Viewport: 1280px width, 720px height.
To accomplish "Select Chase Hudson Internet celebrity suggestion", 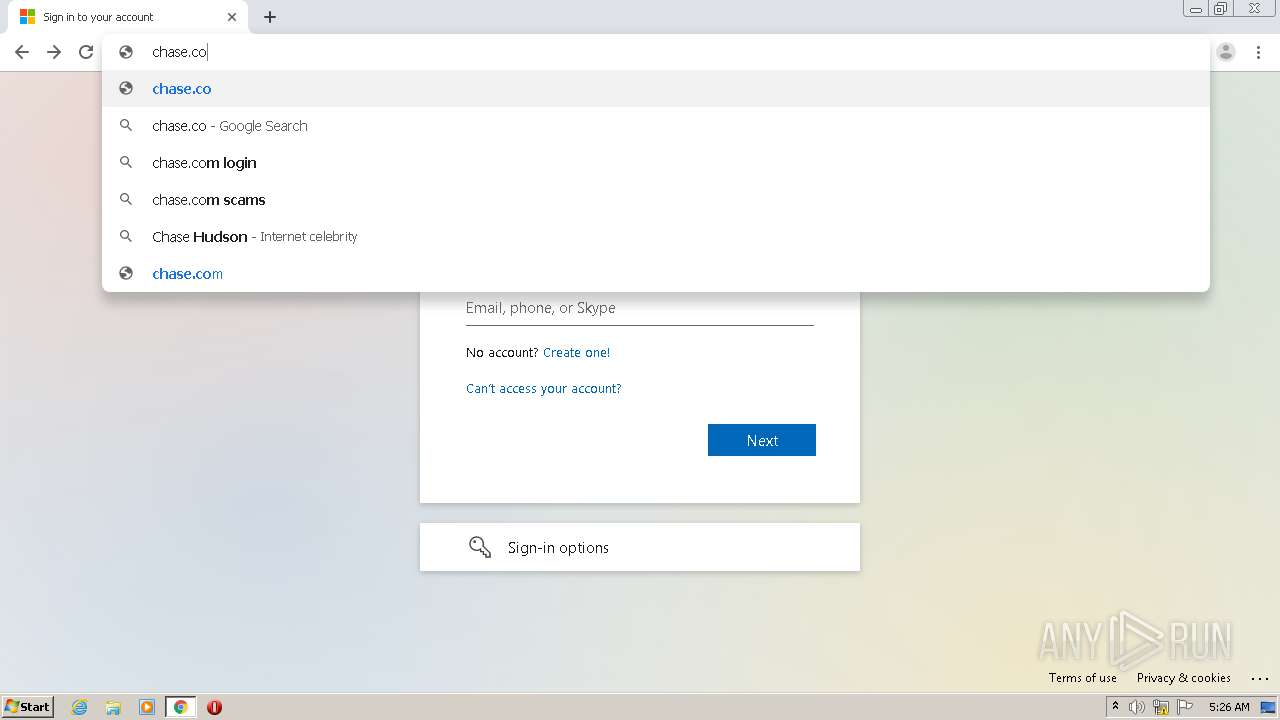I will click(x=656, y=237).
